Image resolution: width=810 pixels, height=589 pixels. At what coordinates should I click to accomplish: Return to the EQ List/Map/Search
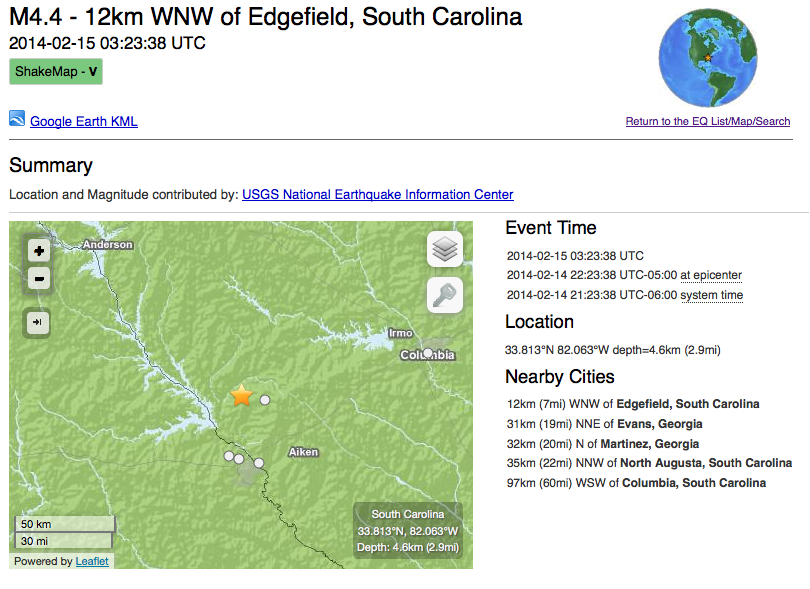point(708,122)
